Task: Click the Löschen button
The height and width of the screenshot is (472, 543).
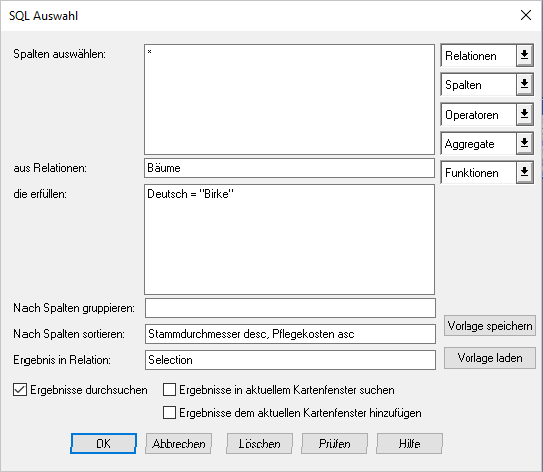Action: (259, 443)
